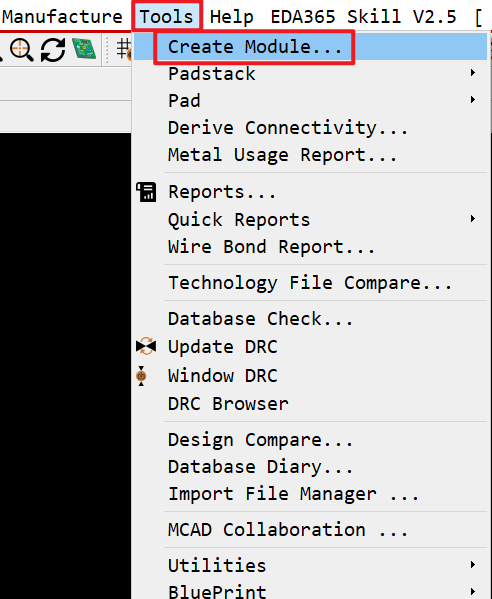Image resolution: width=492 pixels, height=599 pixels.
Task: Expand the Utilities submenu arrow
Action: pyautogui.click(x=473, y=565)
